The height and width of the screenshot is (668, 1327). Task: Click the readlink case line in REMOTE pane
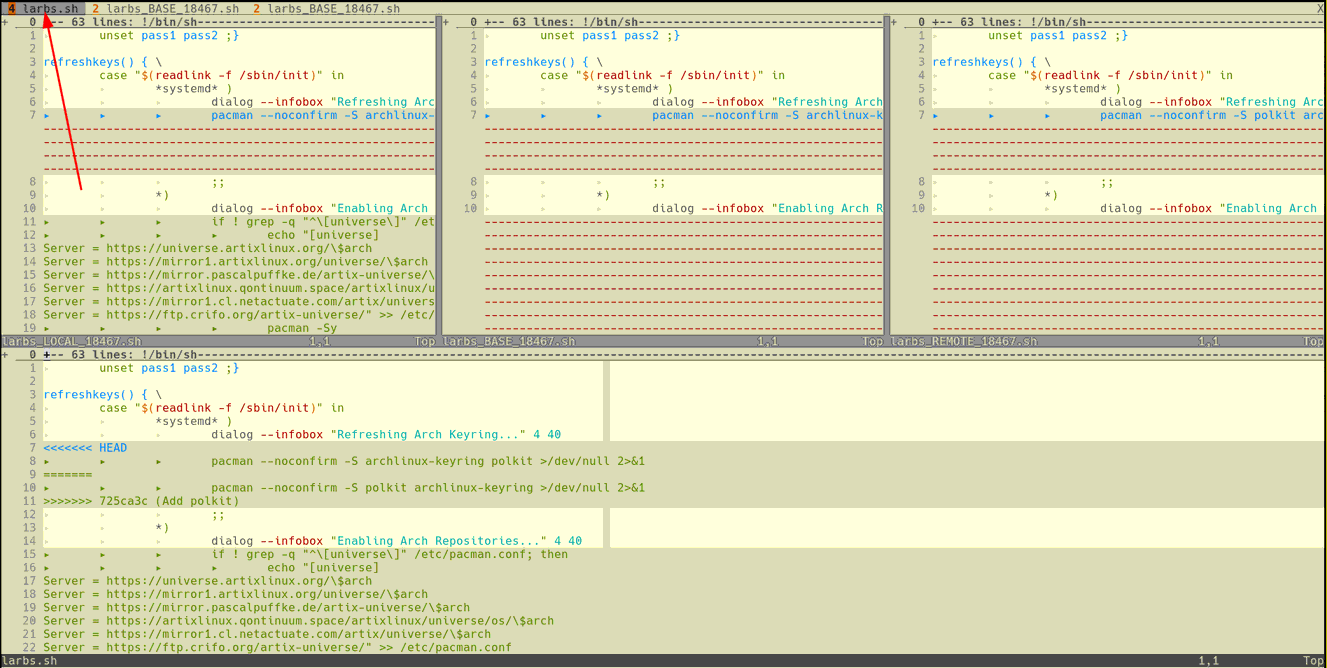[x=1110, y=75]
